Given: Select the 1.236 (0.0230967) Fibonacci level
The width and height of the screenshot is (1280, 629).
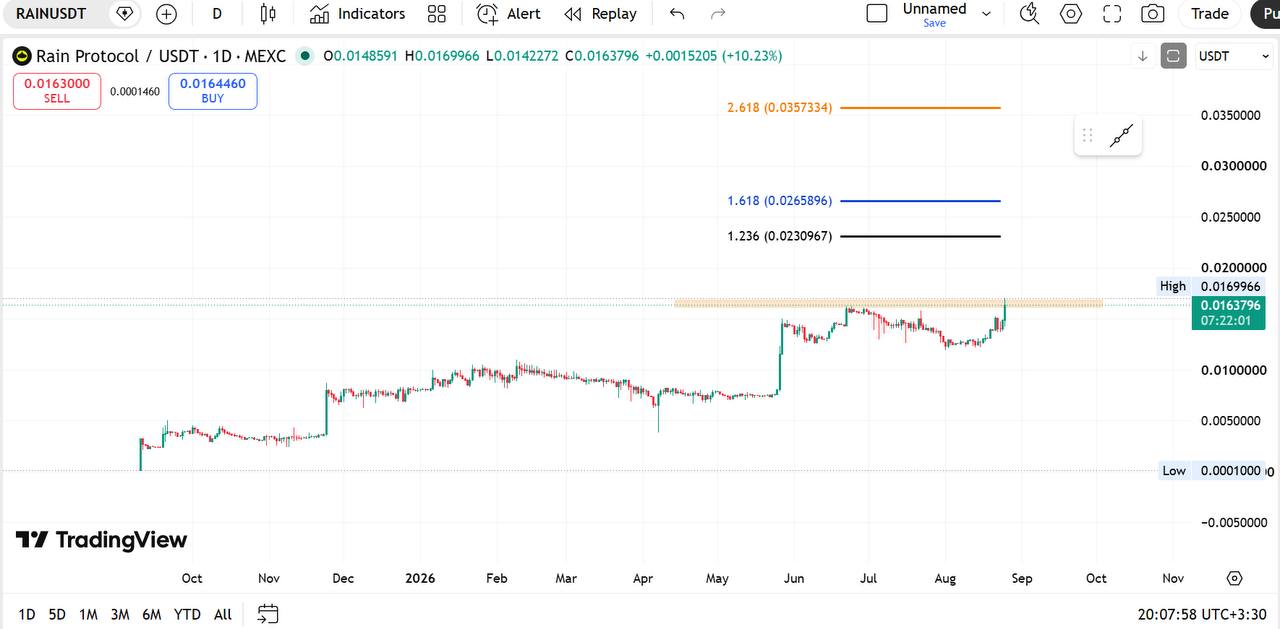Looking at the screenshot, I should pos(780,236).
